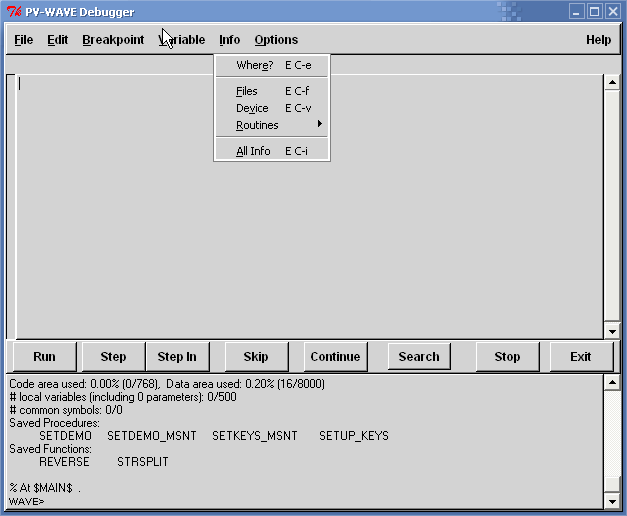Image resolution: width=627 pixels, height=516 pixels.
Task: Click the Stop button
Action: point(507,356)
